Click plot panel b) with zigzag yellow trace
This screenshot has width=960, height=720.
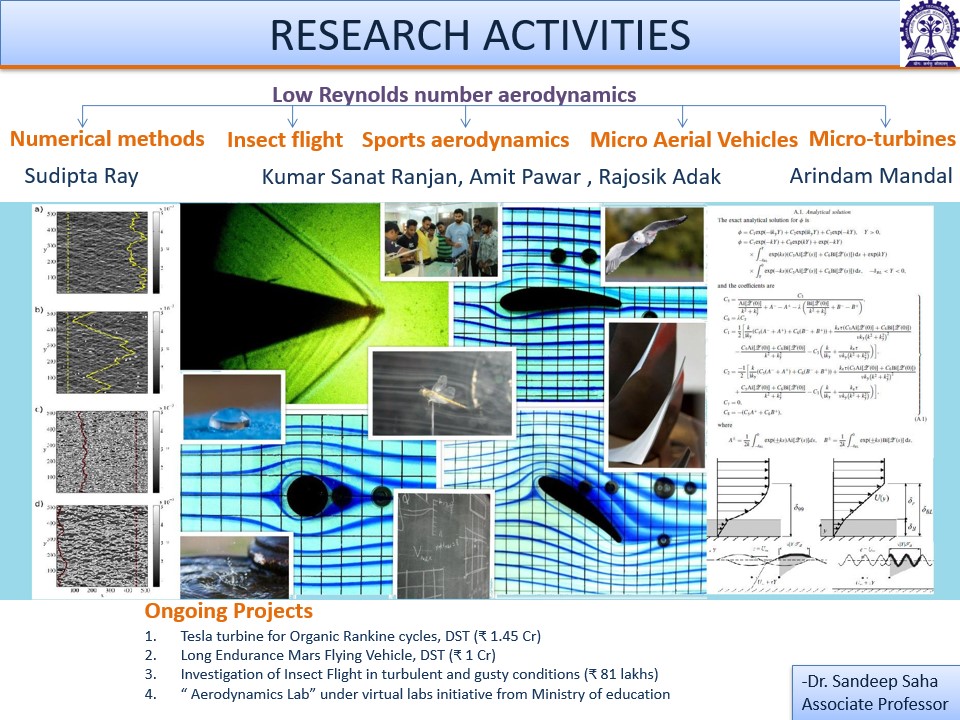tap(102, 352)
